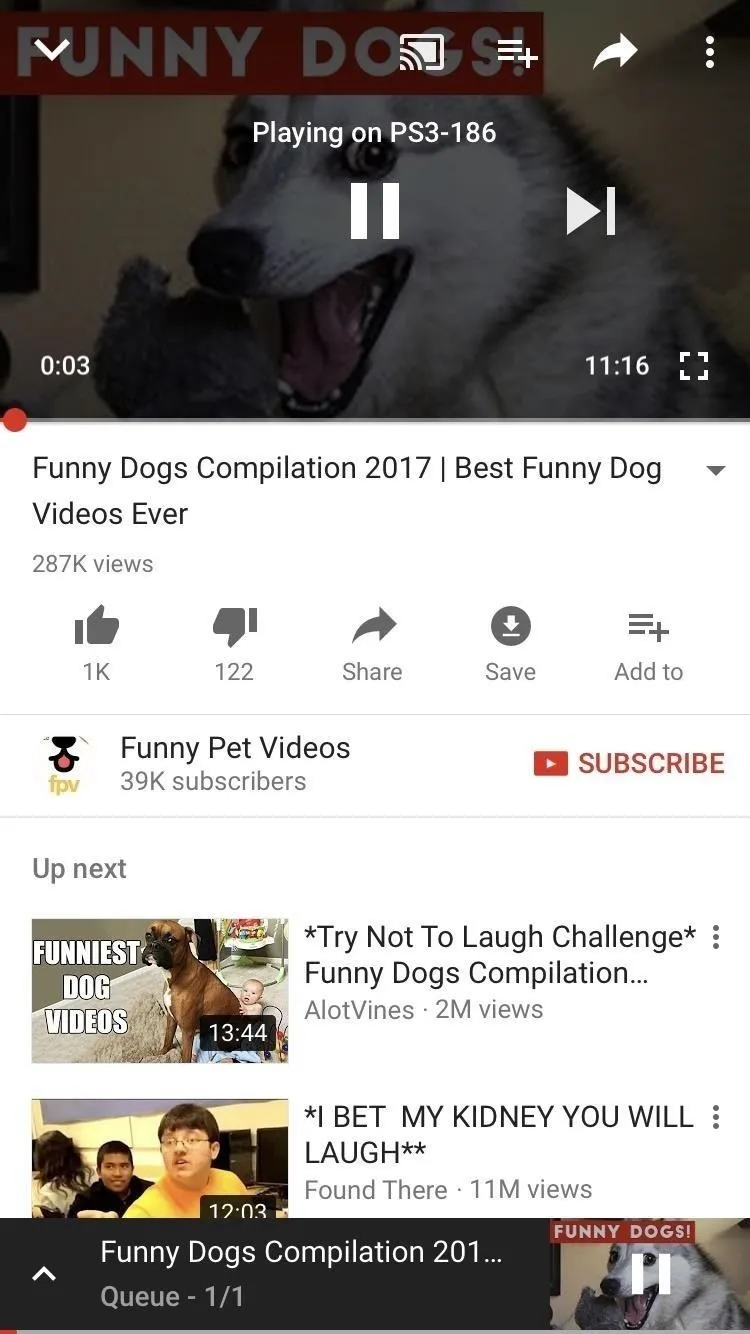Subscribe to the Funny Pet Videos channel
This screenshot has width=750, height=1334.
(x=629, y=763)
